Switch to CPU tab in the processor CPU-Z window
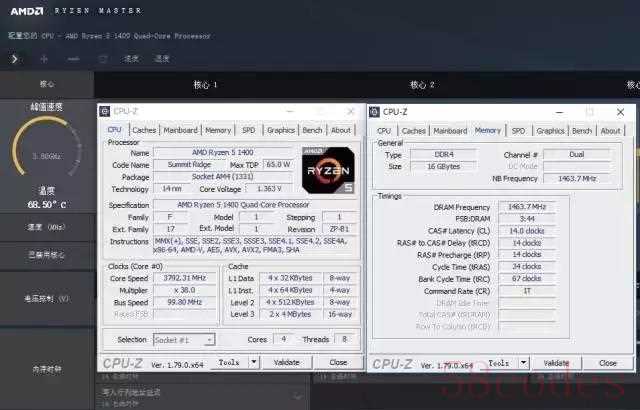 tap(114, 130)
